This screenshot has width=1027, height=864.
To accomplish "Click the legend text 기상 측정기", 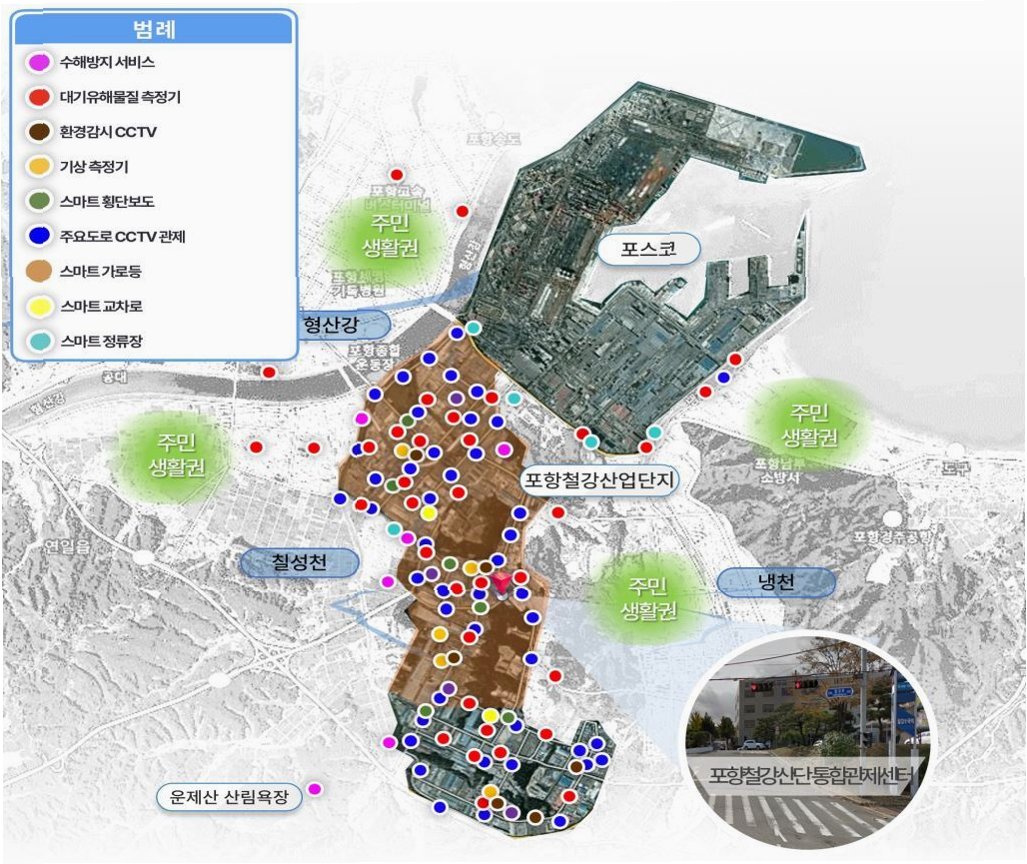I will tap(94, 166).
